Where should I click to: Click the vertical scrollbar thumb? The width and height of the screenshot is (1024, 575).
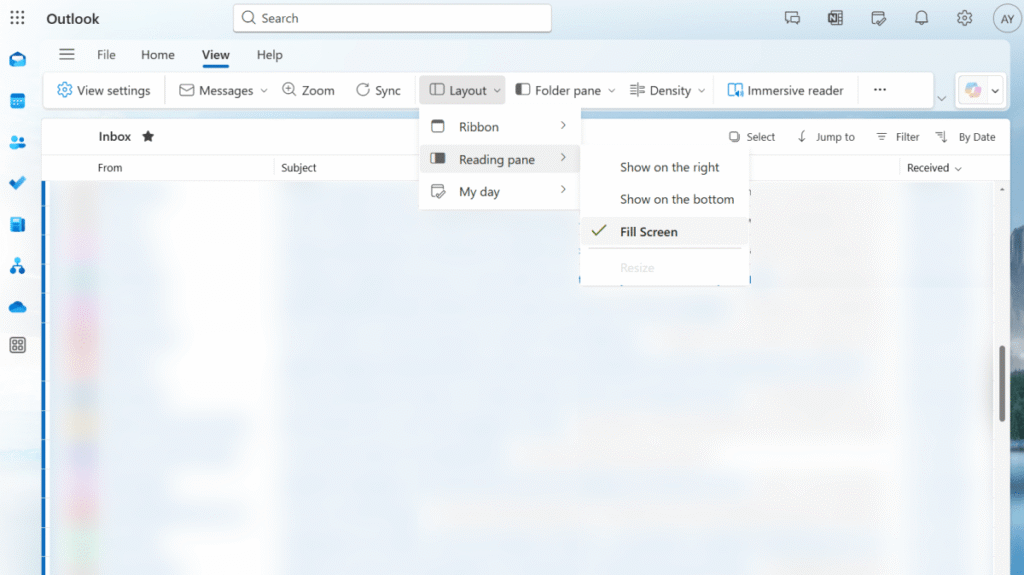pyautogui.click(x=1002, y=383)
